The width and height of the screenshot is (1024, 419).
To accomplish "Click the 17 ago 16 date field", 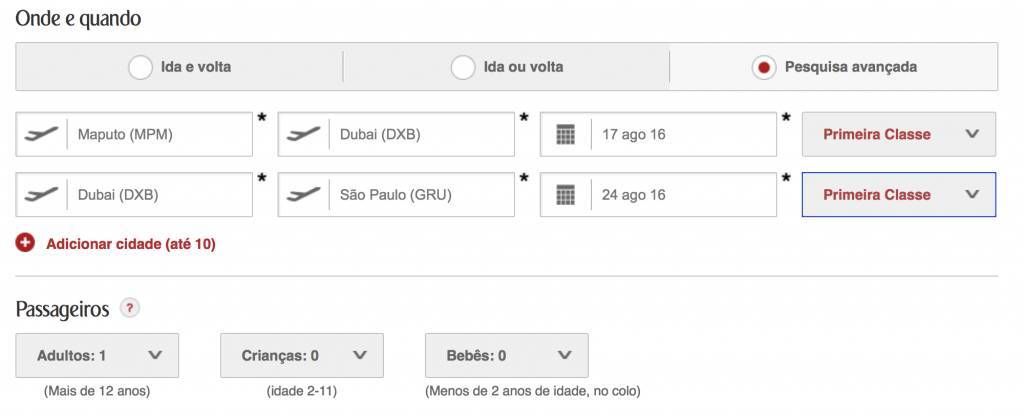I will tap(682, 134).
